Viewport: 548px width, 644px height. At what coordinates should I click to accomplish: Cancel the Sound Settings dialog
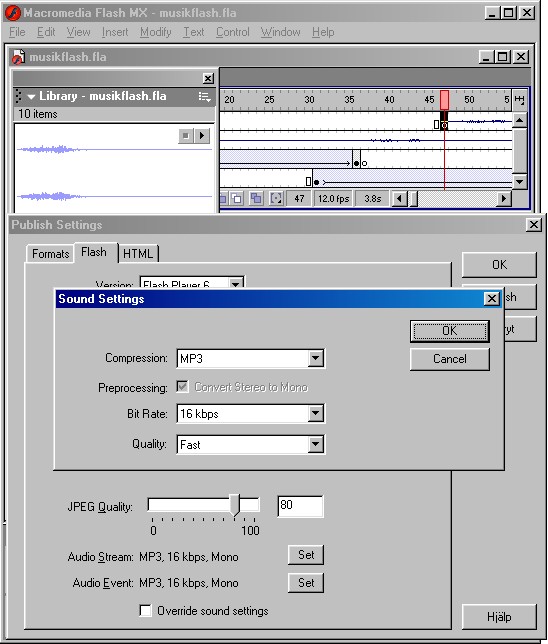pos(449,359)
